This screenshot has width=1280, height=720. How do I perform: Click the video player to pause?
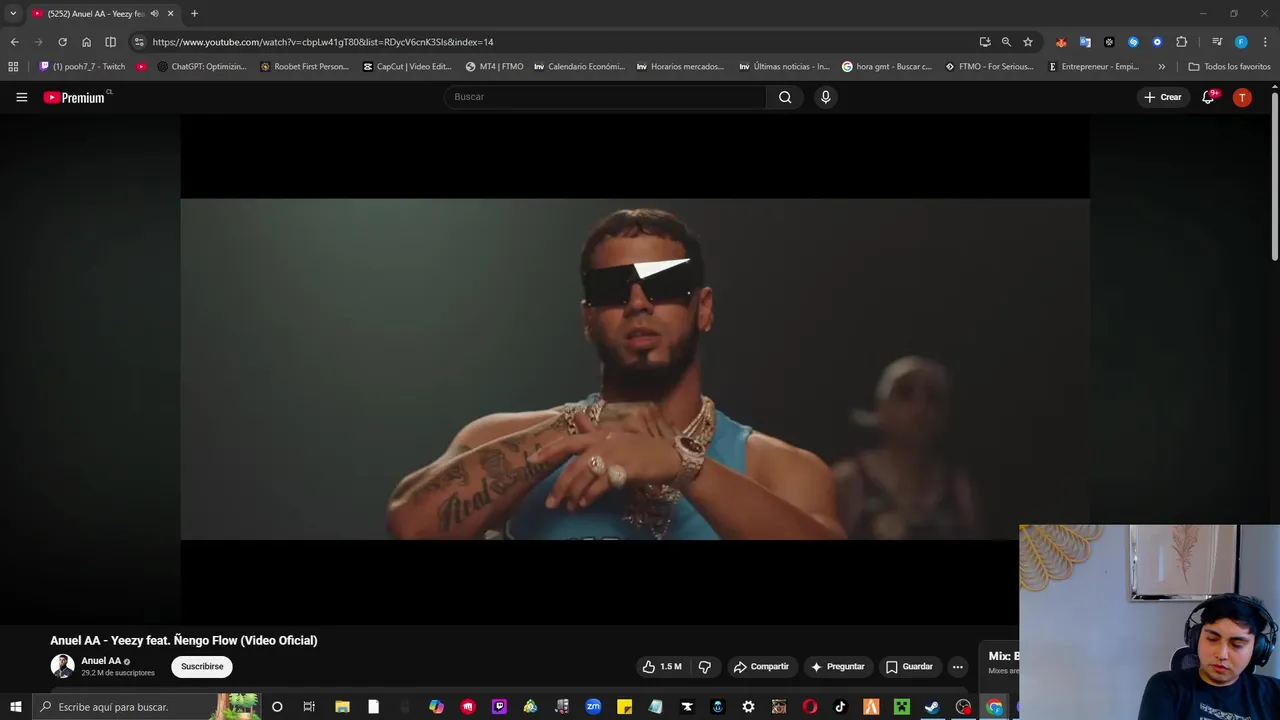[x=635, y=369]
